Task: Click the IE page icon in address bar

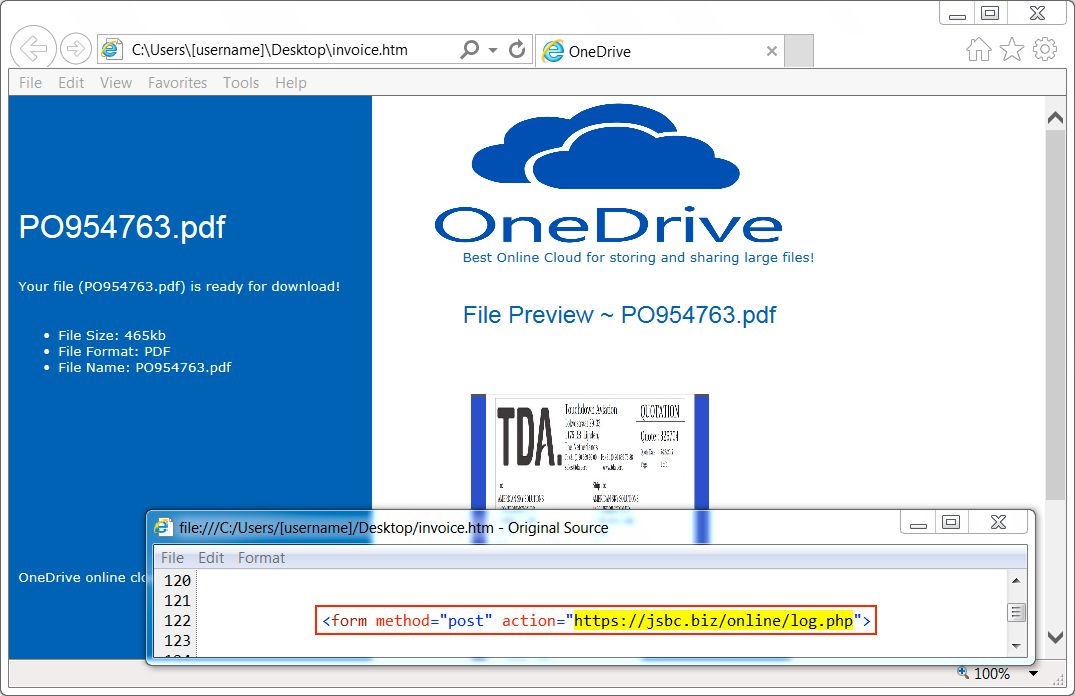Action: 111,49
